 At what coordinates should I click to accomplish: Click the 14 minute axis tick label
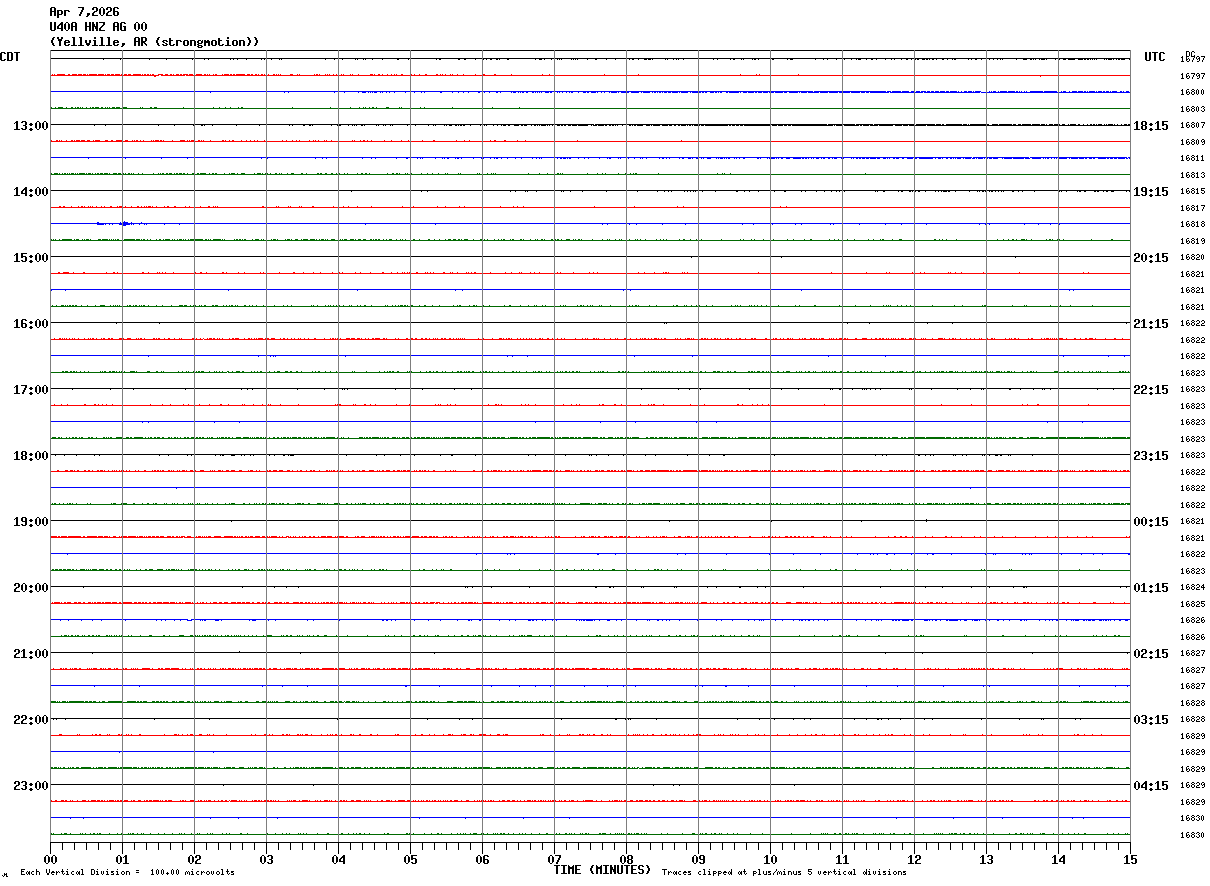pyautogui.click(x=1059, y=860)
